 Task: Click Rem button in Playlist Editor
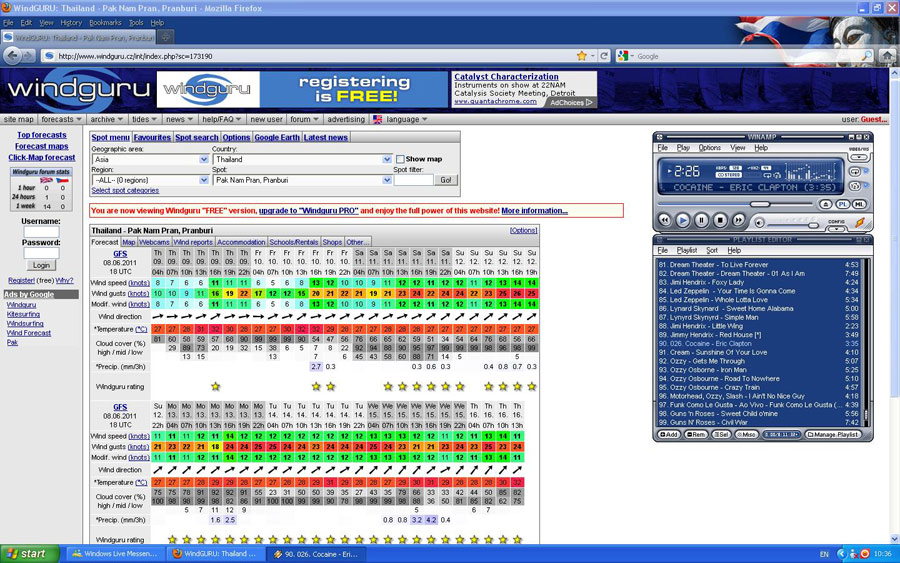click(696, 434)
